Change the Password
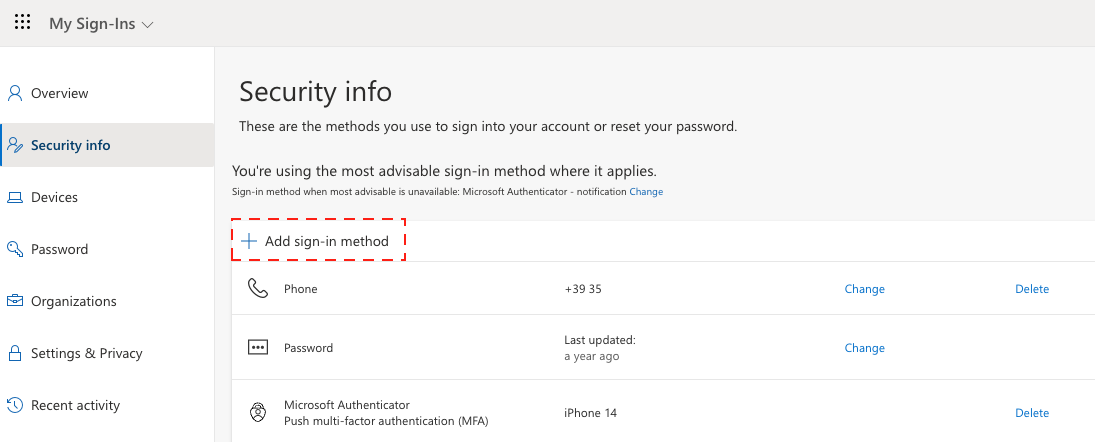1095x442 pixels. click(864, 348)
